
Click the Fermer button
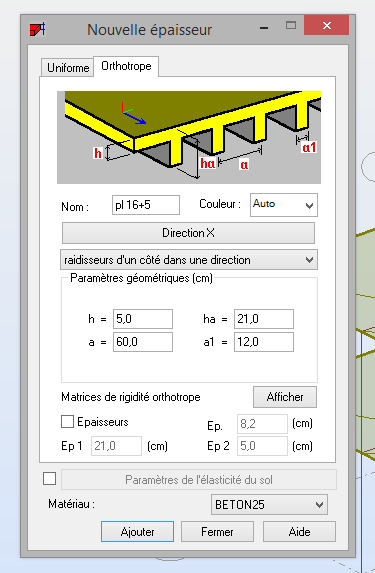pos(217,532)
